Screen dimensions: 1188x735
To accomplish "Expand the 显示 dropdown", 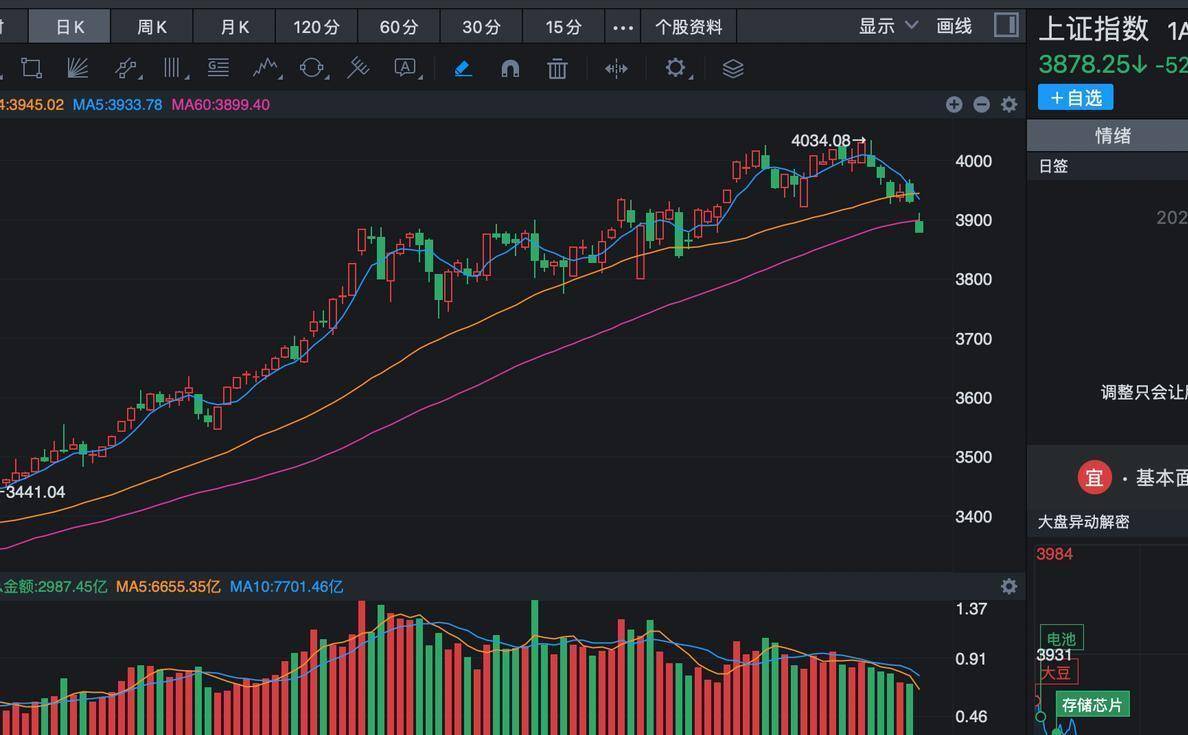I will (888, 26).
